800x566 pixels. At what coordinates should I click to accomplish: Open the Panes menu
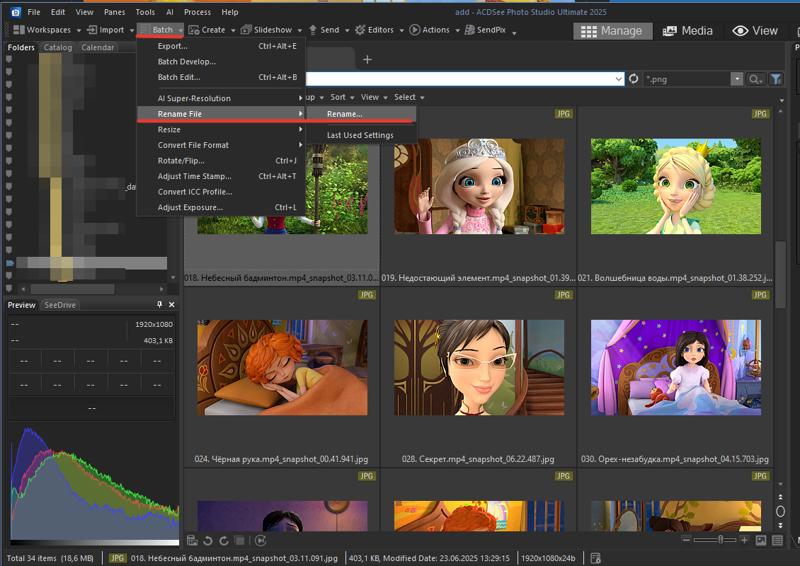pos(114,12)
